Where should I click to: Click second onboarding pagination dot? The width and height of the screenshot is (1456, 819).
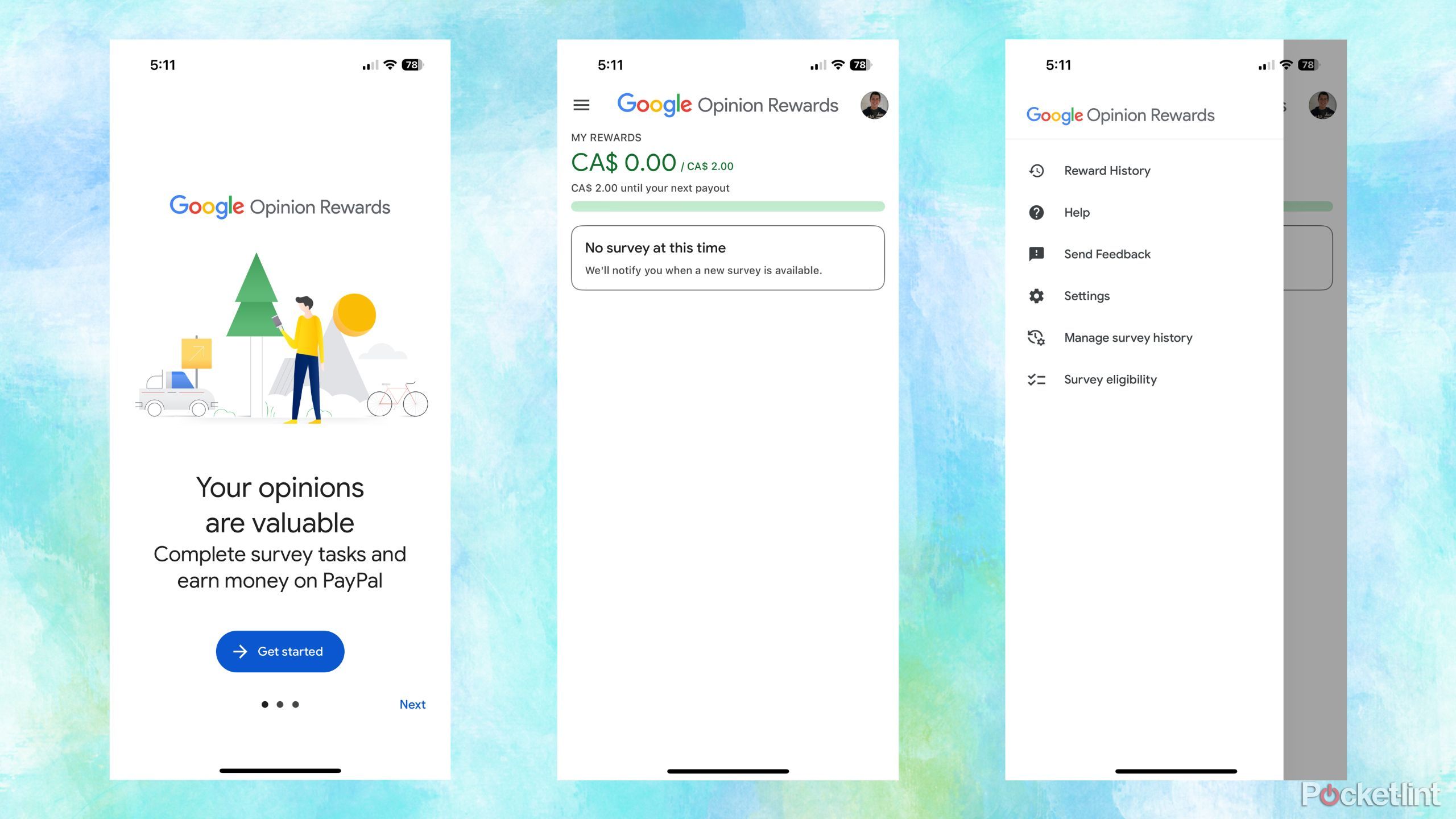pyautogui.click(x=279, y=704)
